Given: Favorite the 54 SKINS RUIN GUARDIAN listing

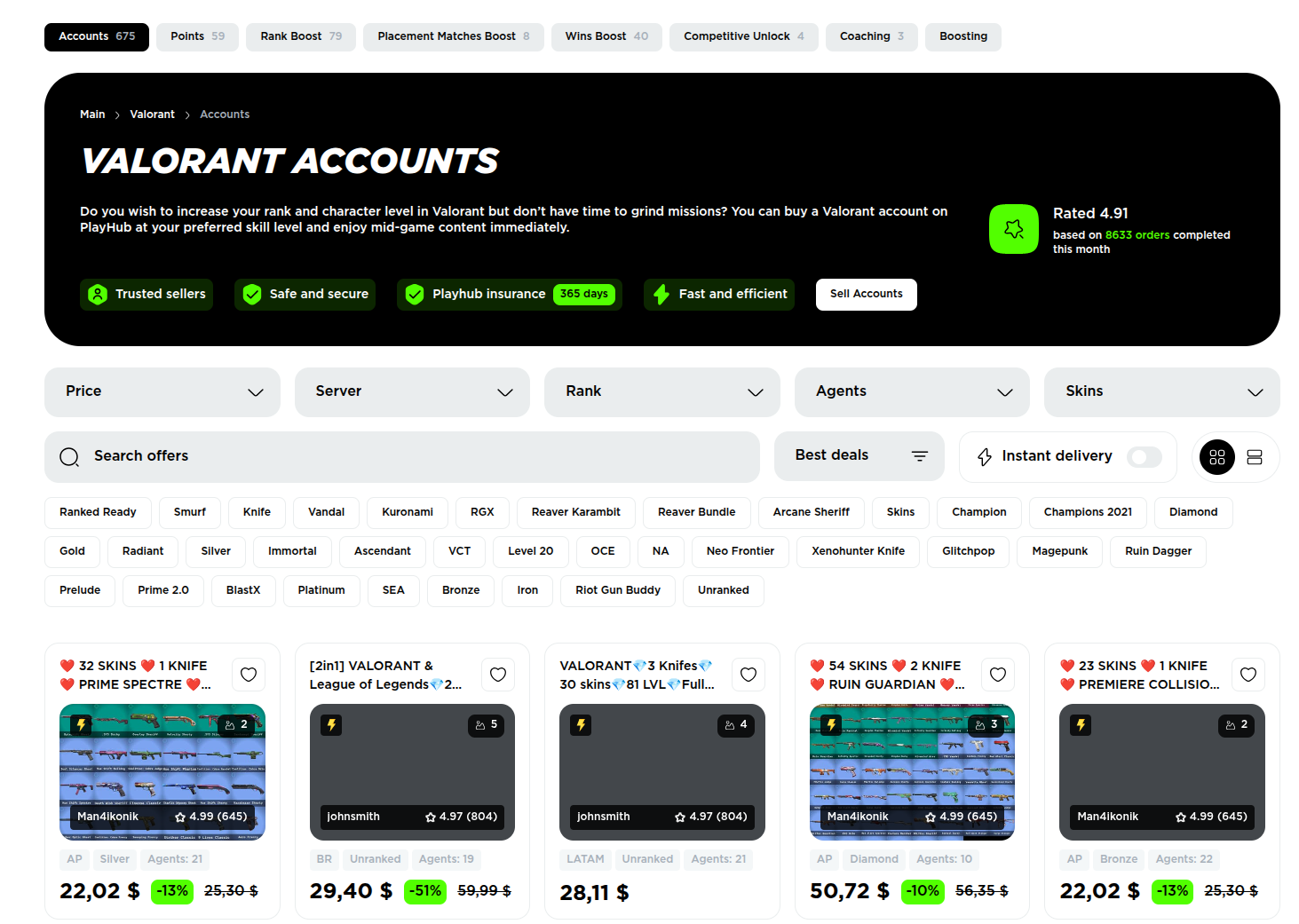Looking at the screenshot, I should pos(997,674).
